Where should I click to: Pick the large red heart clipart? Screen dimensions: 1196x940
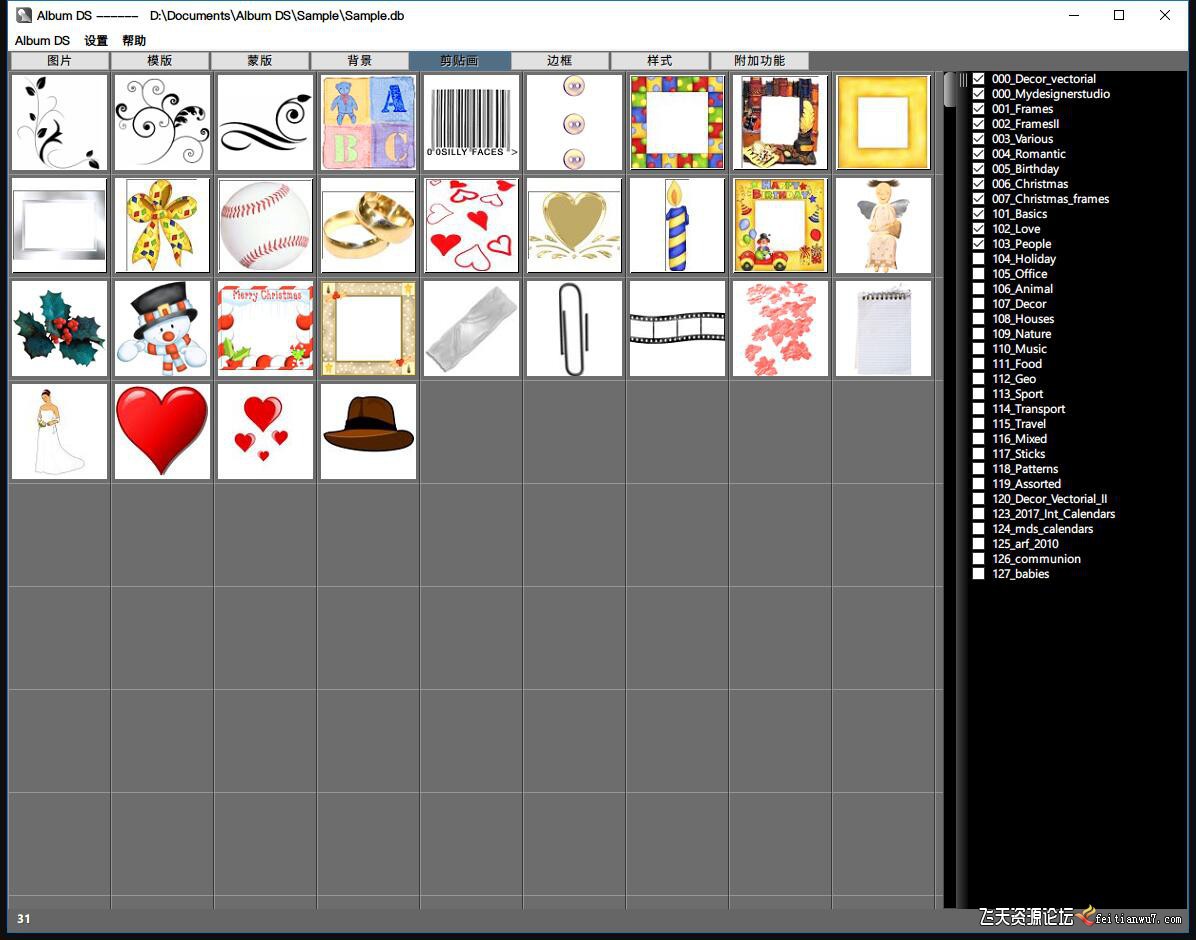162,431
